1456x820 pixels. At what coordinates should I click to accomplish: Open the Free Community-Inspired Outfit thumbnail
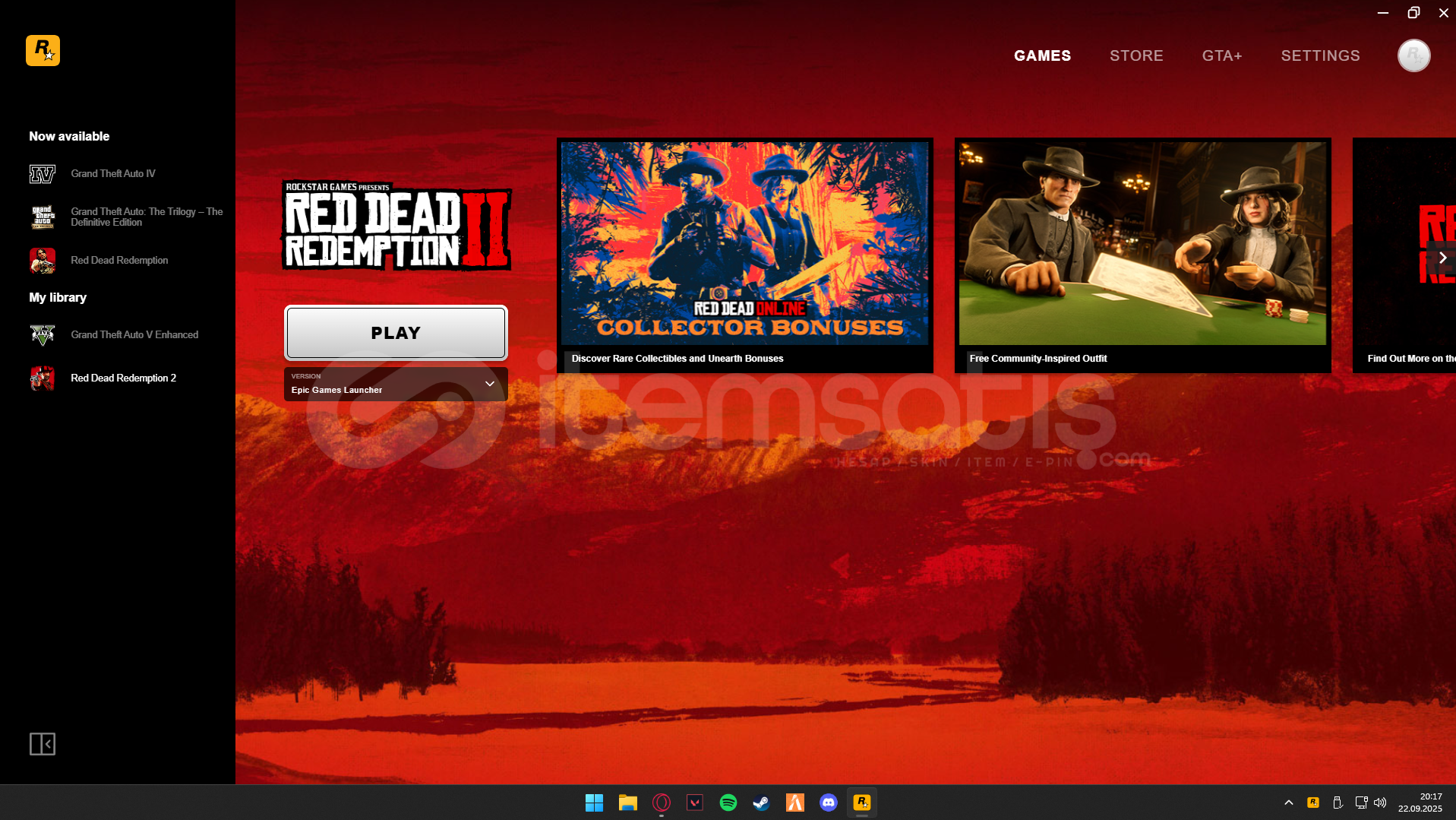point(1142,243)
